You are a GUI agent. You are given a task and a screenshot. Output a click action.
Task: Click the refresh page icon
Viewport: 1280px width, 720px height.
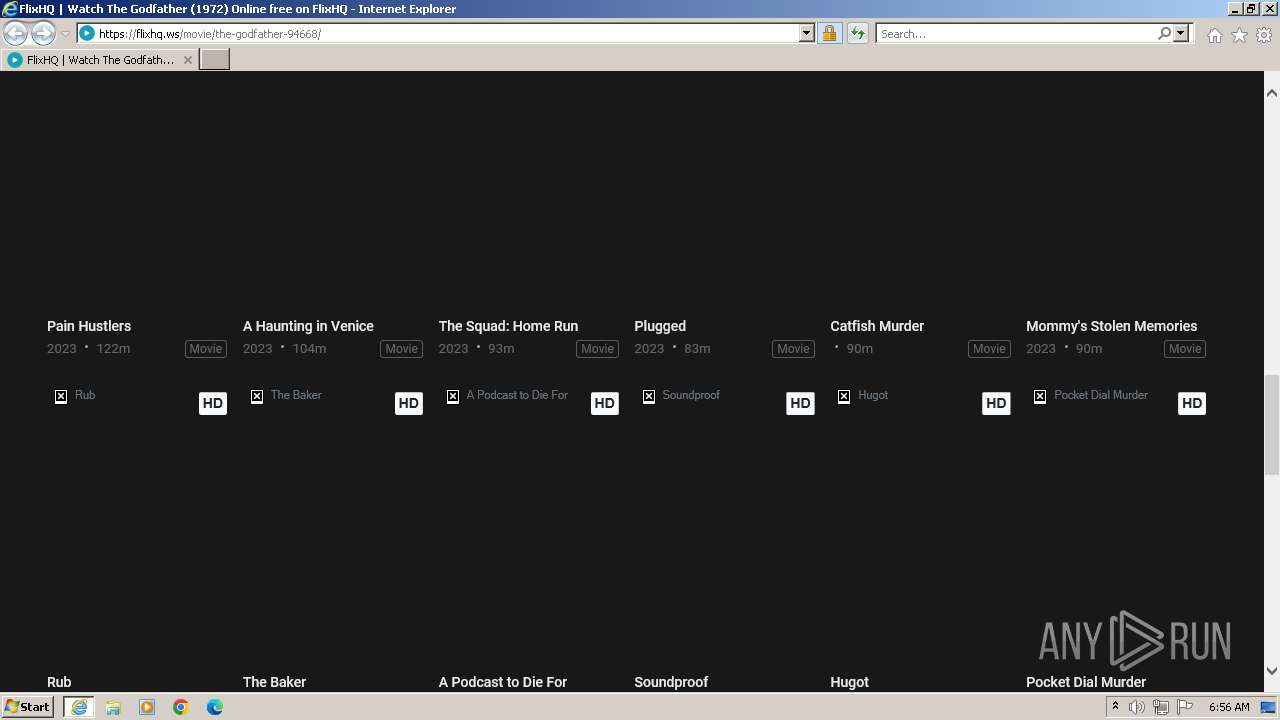click(858, 33)
